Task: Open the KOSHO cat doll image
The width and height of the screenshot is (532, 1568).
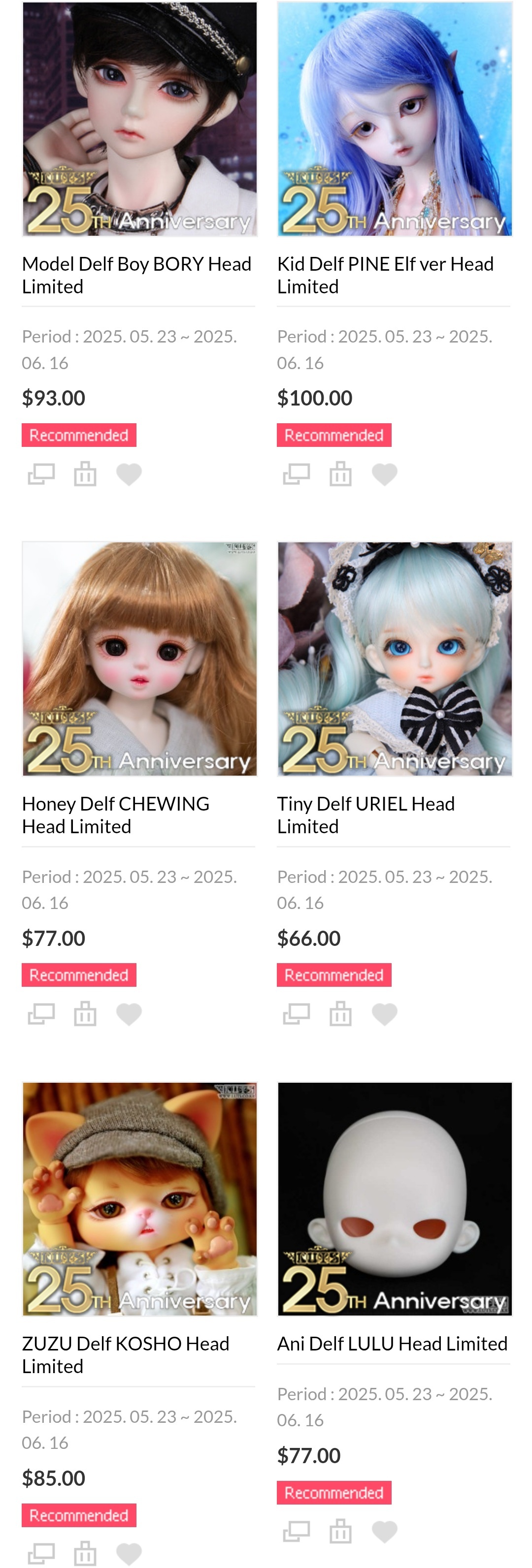Action: pos(139,1198)
